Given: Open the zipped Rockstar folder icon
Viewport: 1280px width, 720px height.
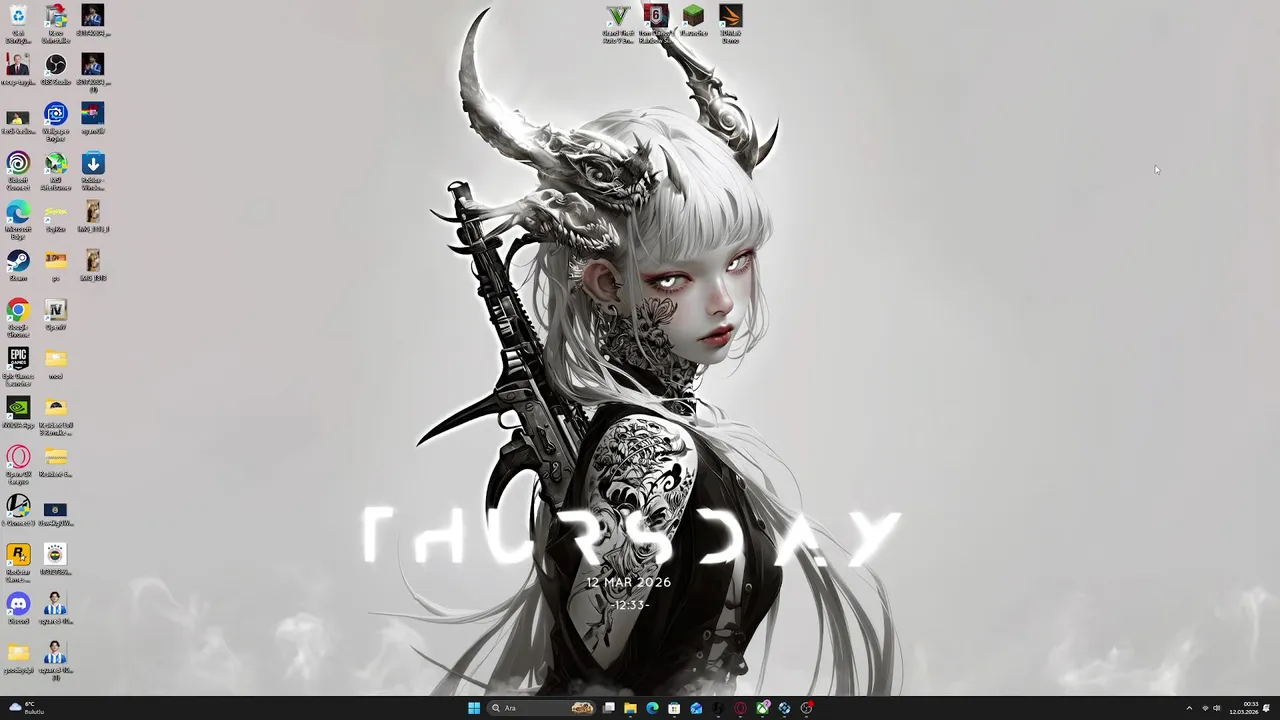Looking at the screenshot, I should point(55,462).
